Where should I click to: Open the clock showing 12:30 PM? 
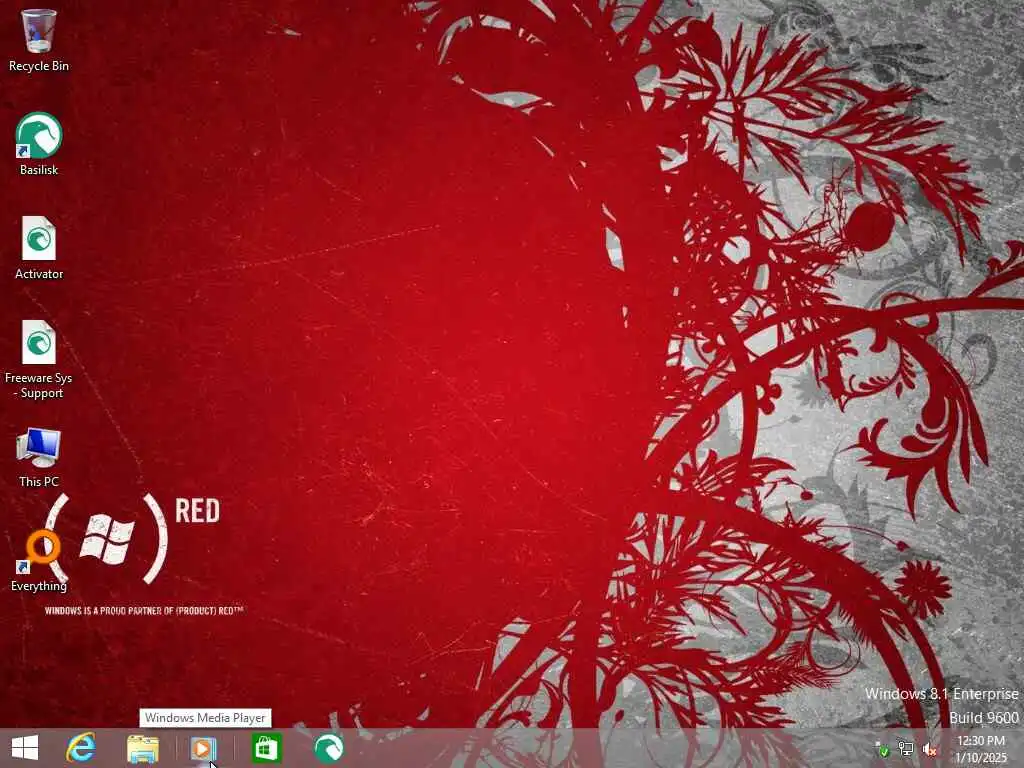tap(981, 749)
